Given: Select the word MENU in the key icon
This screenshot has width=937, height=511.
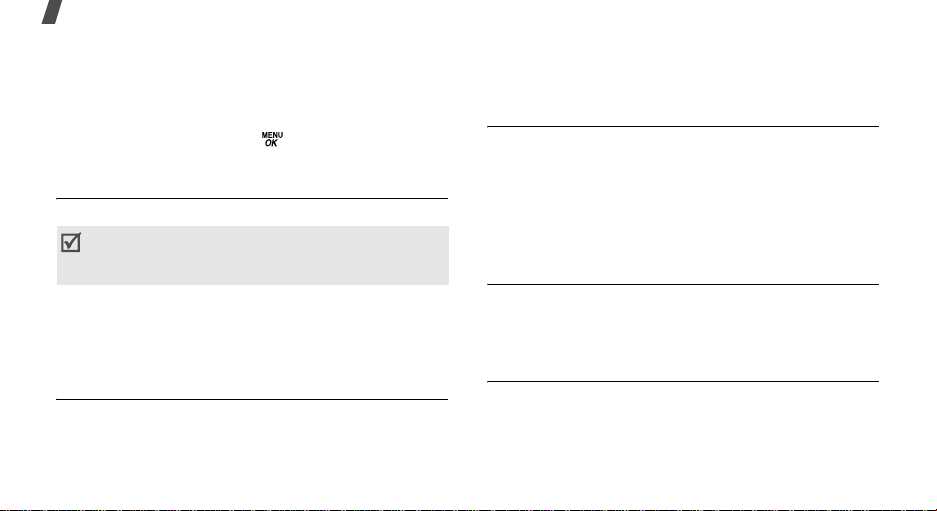Looking at the screenshot, I should (x=272, y=136).
